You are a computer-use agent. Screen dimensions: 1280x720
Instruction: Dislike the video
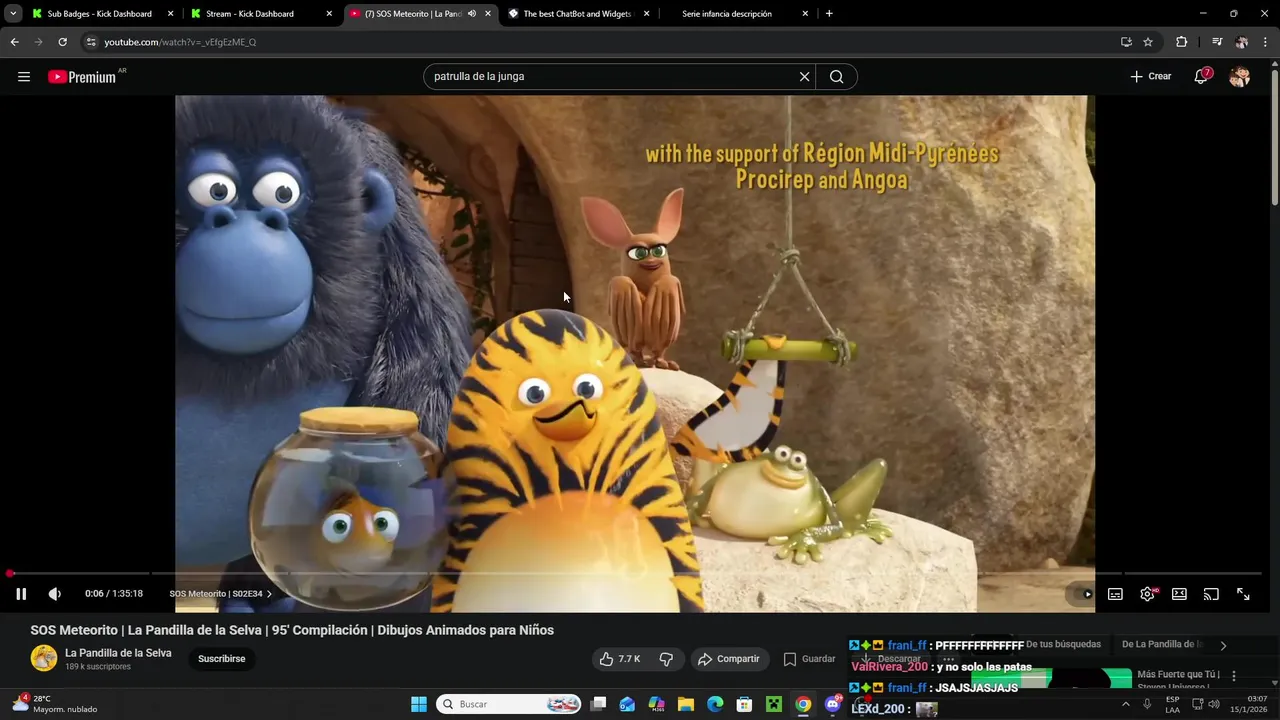pyautogui.click(x=666, y=659)
